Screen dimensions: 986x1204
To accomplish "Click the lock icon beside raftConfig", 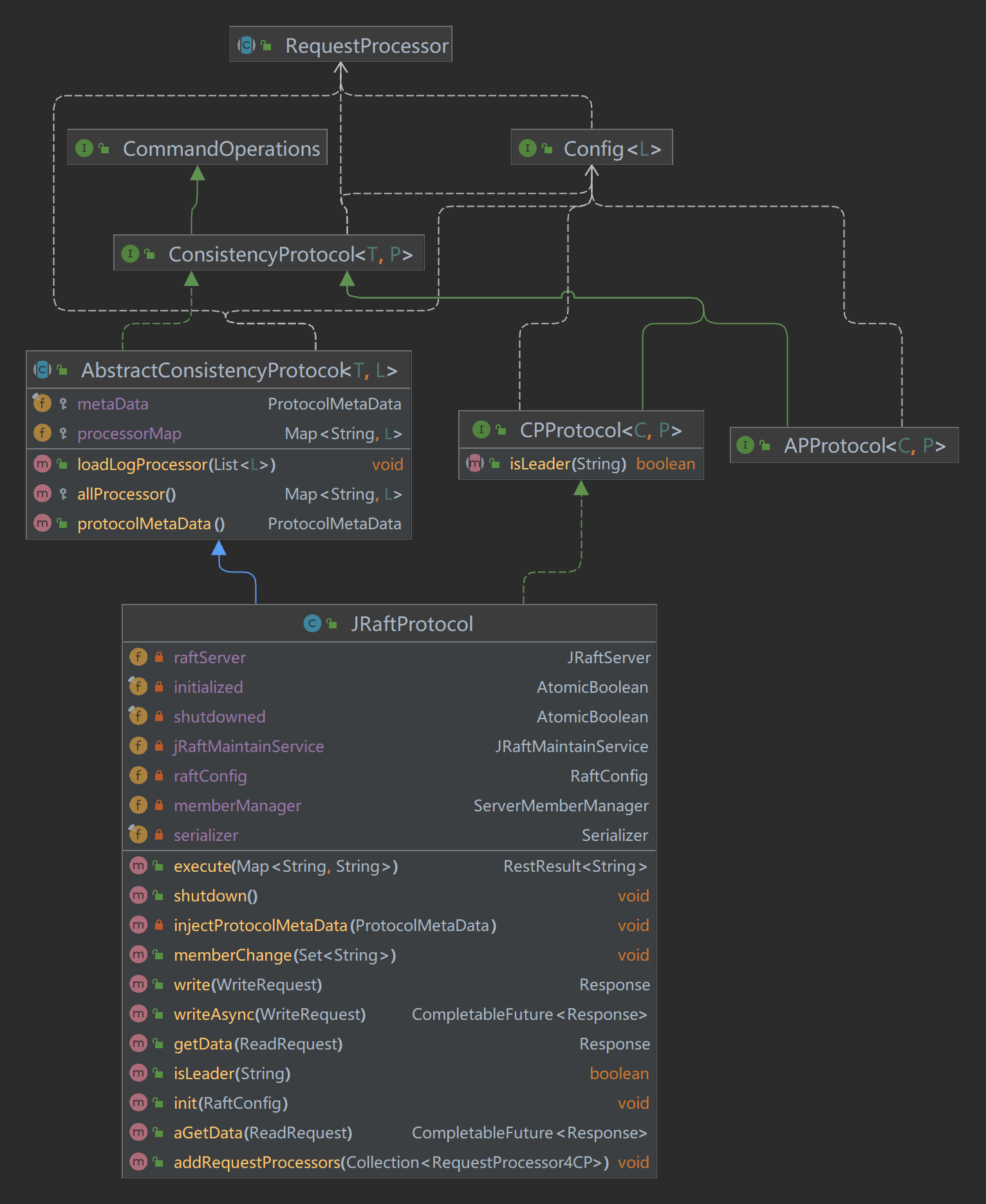I will point(159,775).
